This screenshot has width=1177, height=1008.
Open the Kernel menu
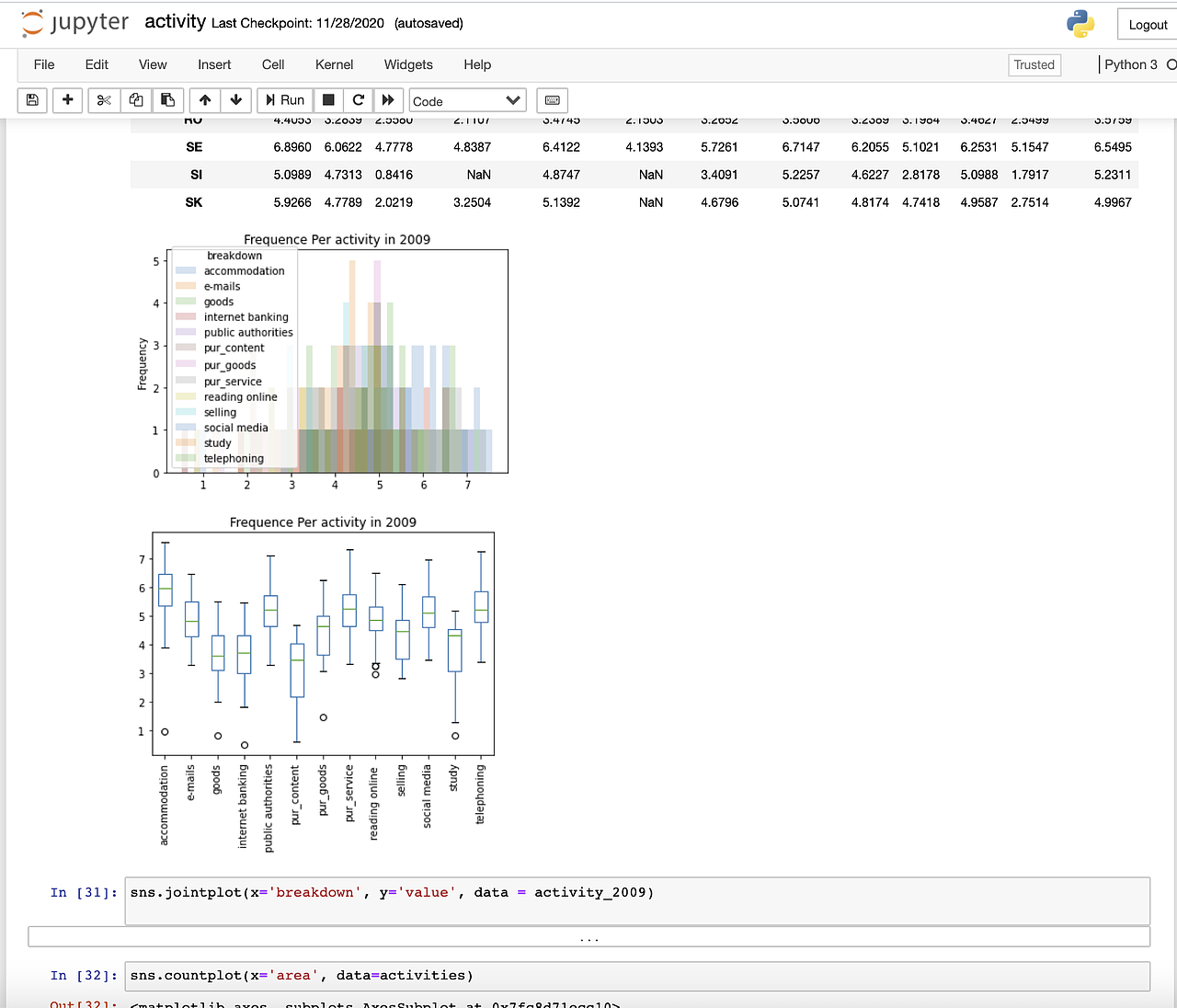pos(334,64)
